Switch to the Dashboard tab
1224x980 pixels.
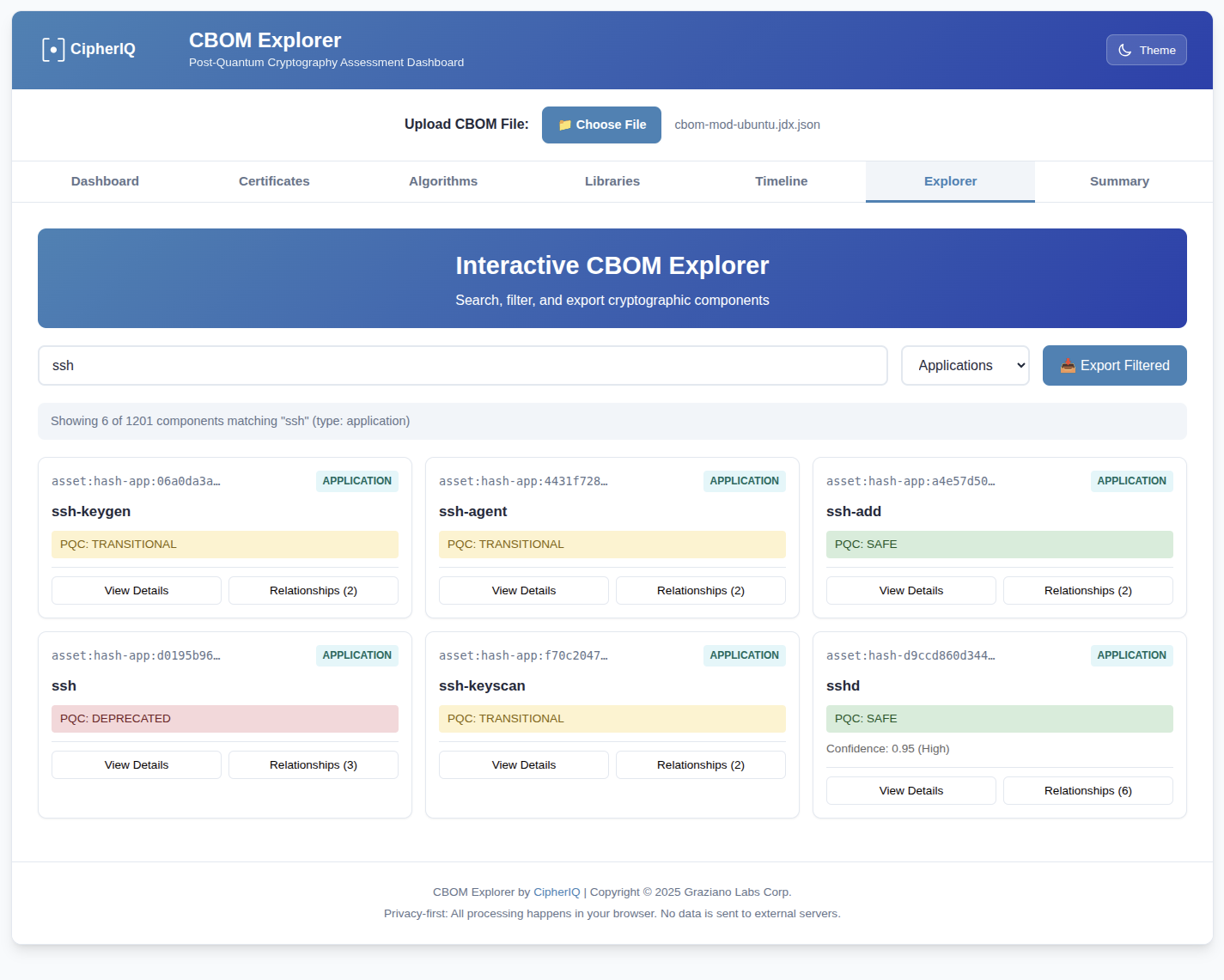(x=105, y=181)
